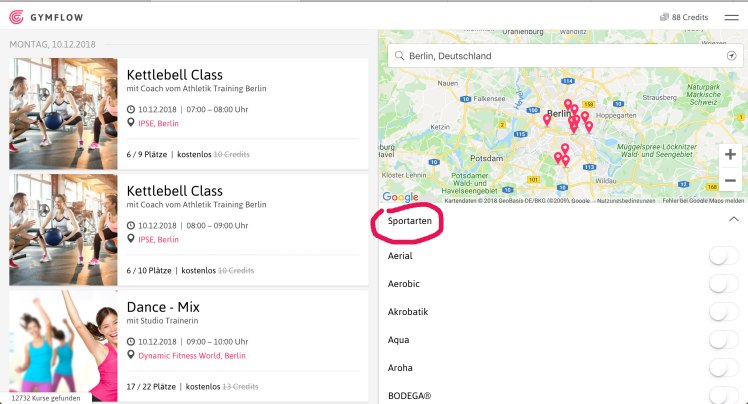Click the credits card icon
The image size is (748, 404).
[664, 17]
